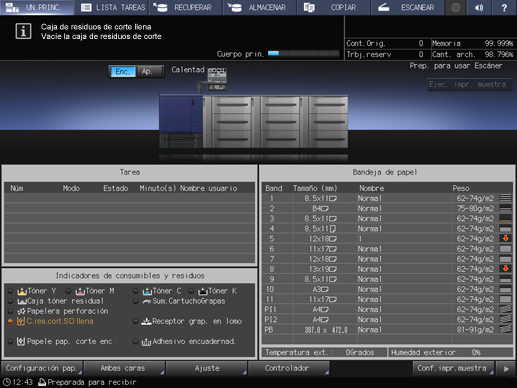Screen dimensions: 517x388
Task: Toggle the Enc. heater button
Action: tap(122, 71)
